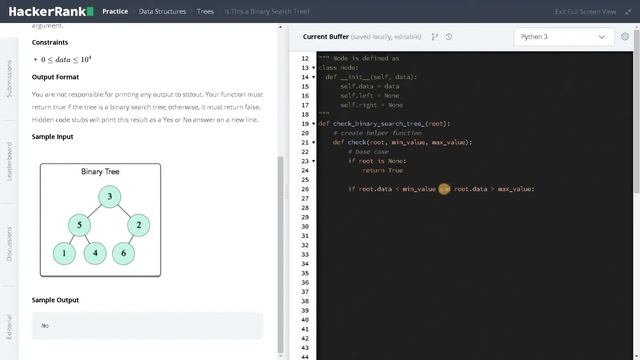
Task: Collapse code fold at line 23
Action: (x=313, y=161)
